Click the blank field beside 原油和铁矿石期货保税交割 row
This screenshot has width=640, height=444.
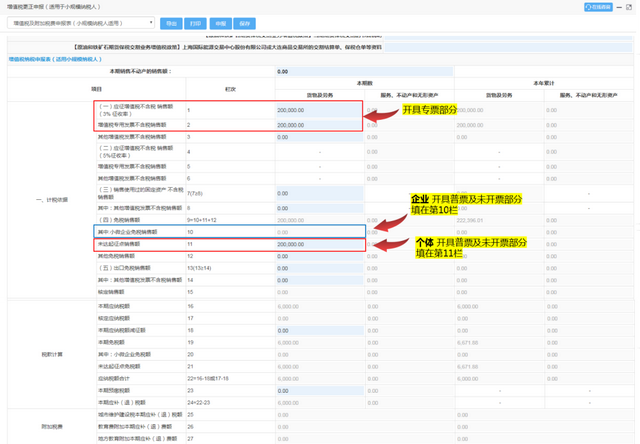tap(508, 47)
